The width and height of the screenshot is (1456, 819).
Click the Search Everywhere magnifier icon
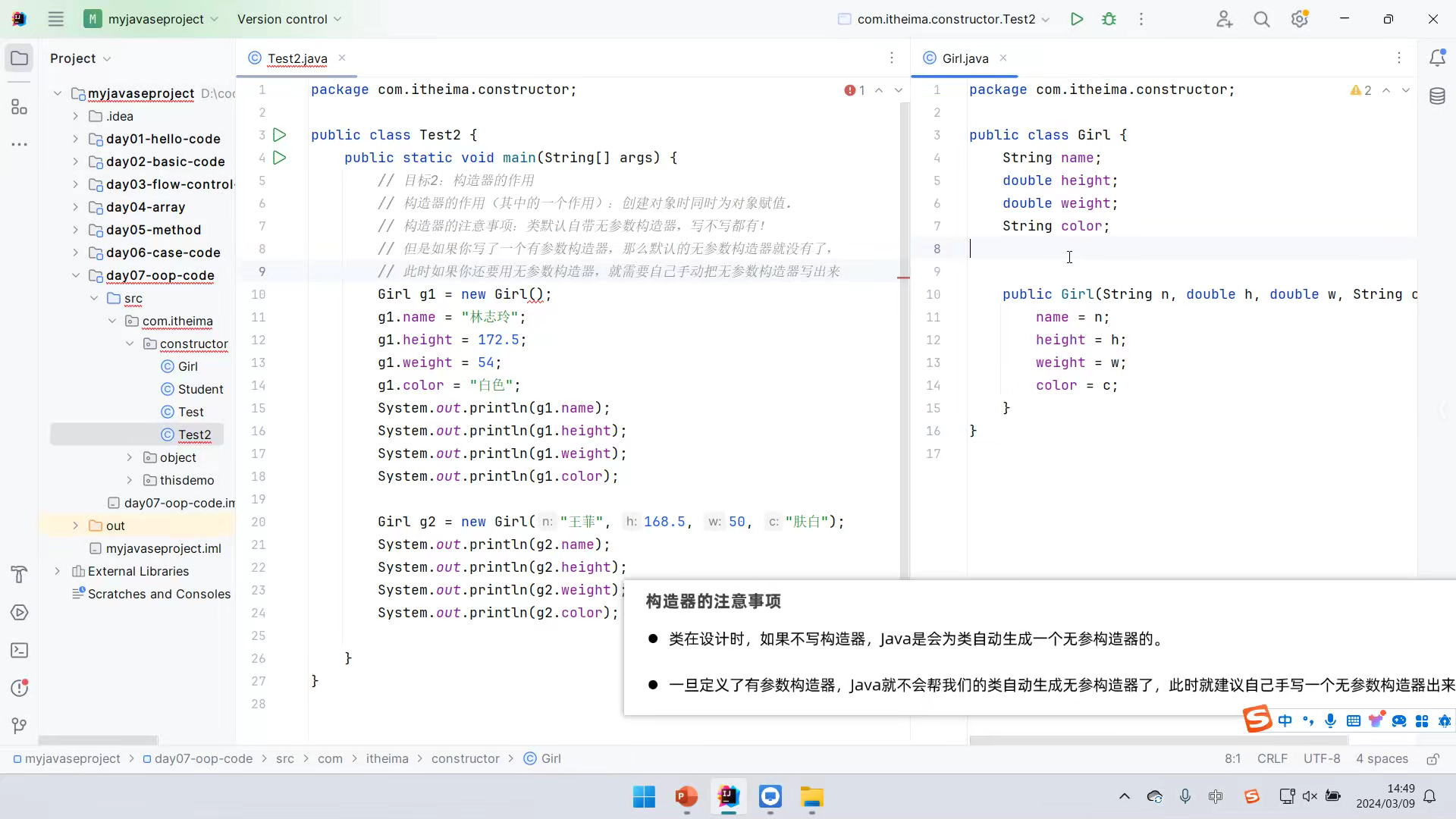point(1261,20)
